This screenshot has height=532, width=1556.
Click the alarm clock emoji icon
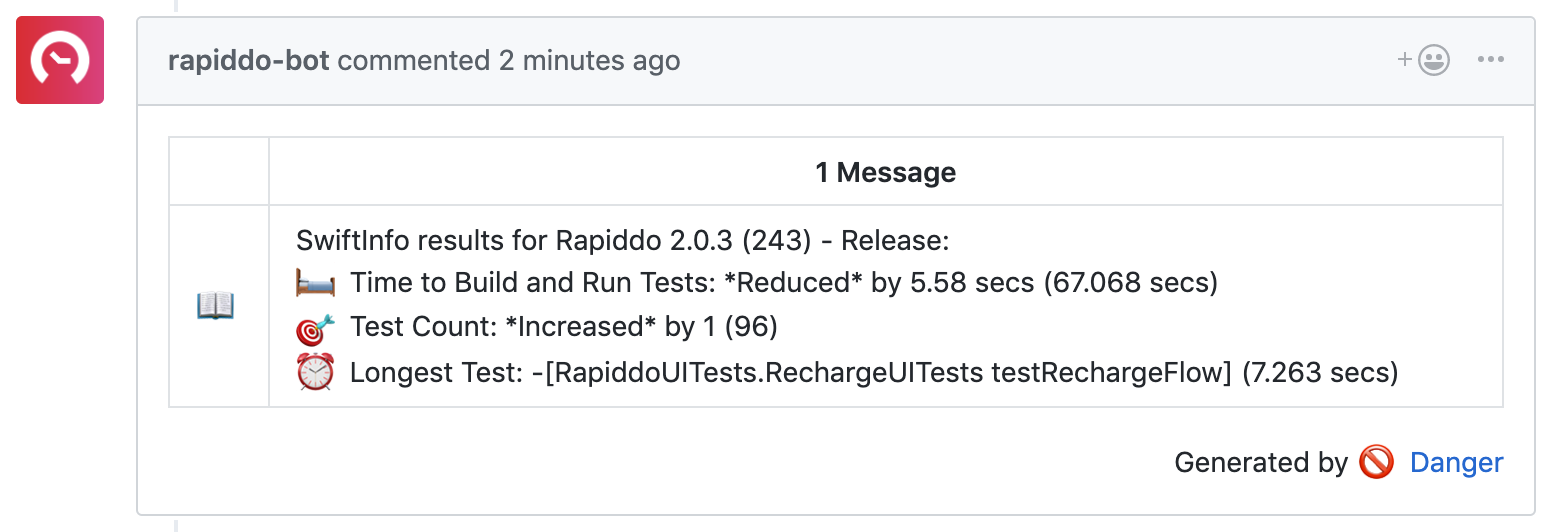pos(316,373)
